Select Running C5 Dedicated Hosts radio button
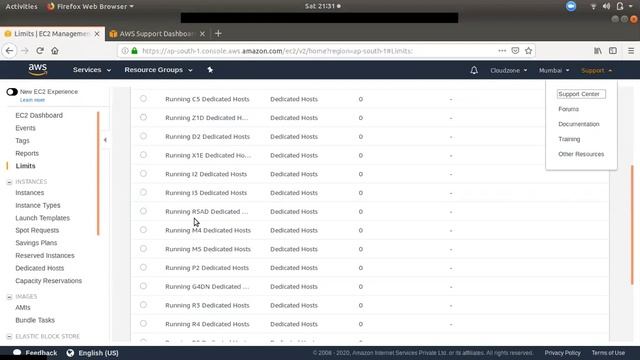The height and width of the screenshot is (360, 640). [x=143, y=98]
